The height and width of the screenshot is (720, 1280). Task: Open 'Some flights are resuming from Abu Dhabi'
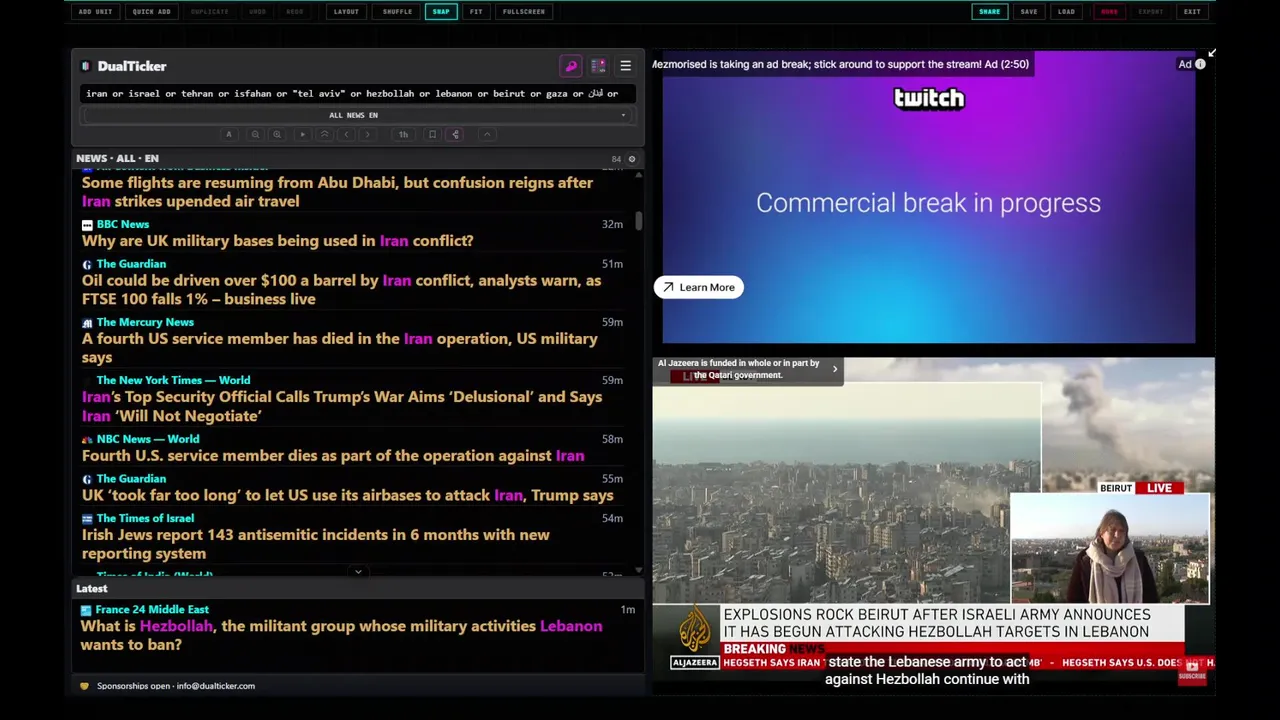click(x=337, y=192)
